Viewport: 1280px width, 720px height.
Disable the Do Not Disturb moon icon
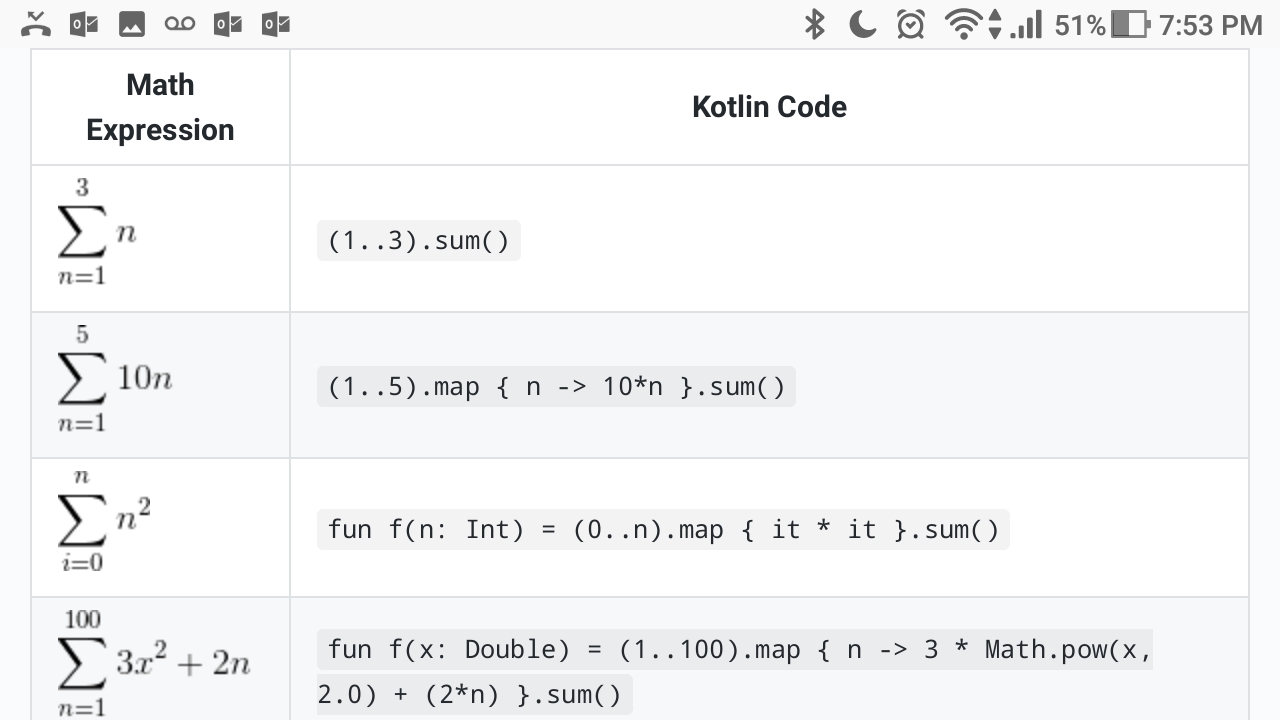point(861,22)
